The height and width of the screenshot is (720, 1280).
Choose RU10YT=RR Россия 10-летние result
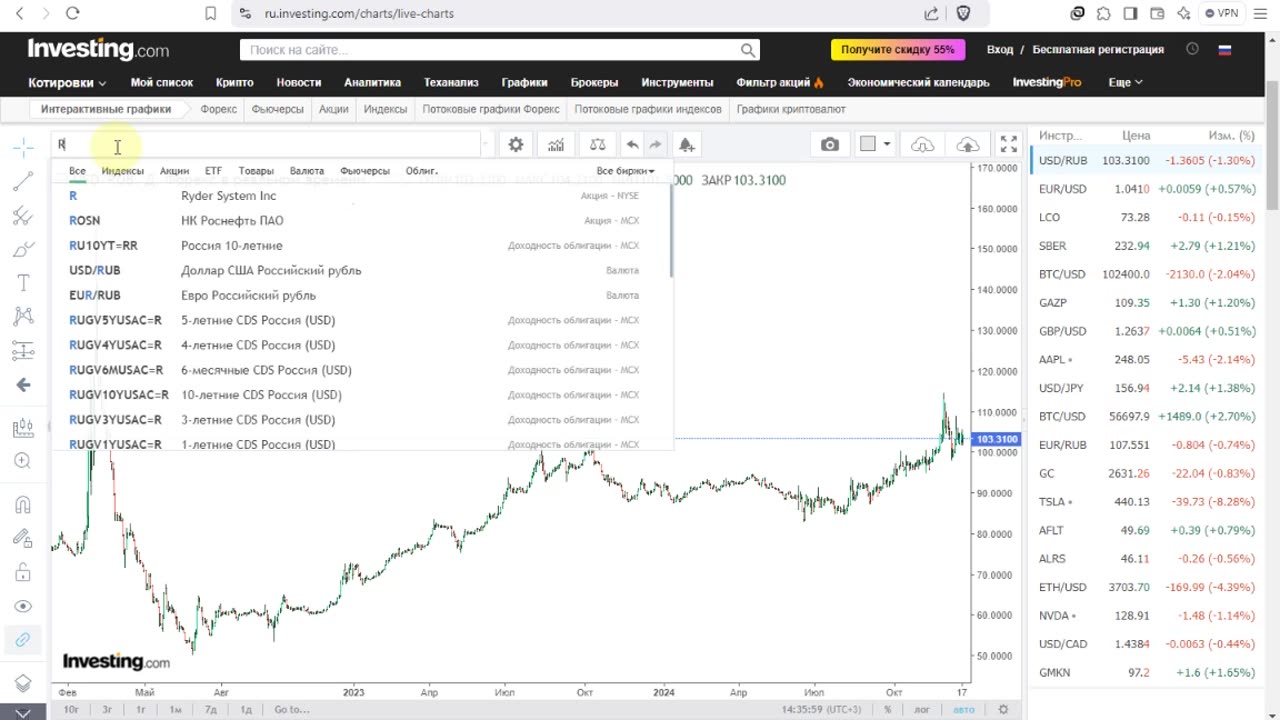pos(360,246)
